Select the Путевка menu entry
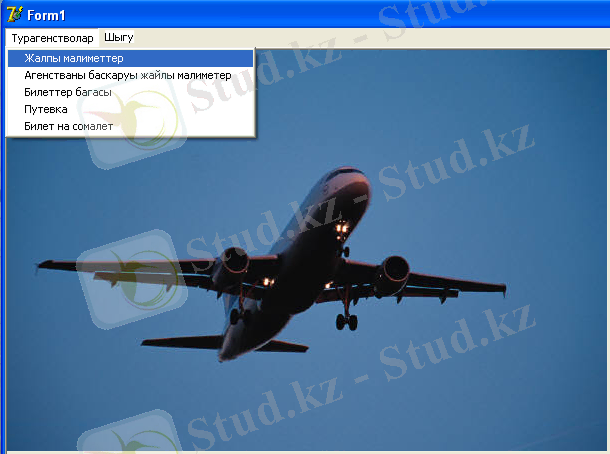 (x=130, y=109)
